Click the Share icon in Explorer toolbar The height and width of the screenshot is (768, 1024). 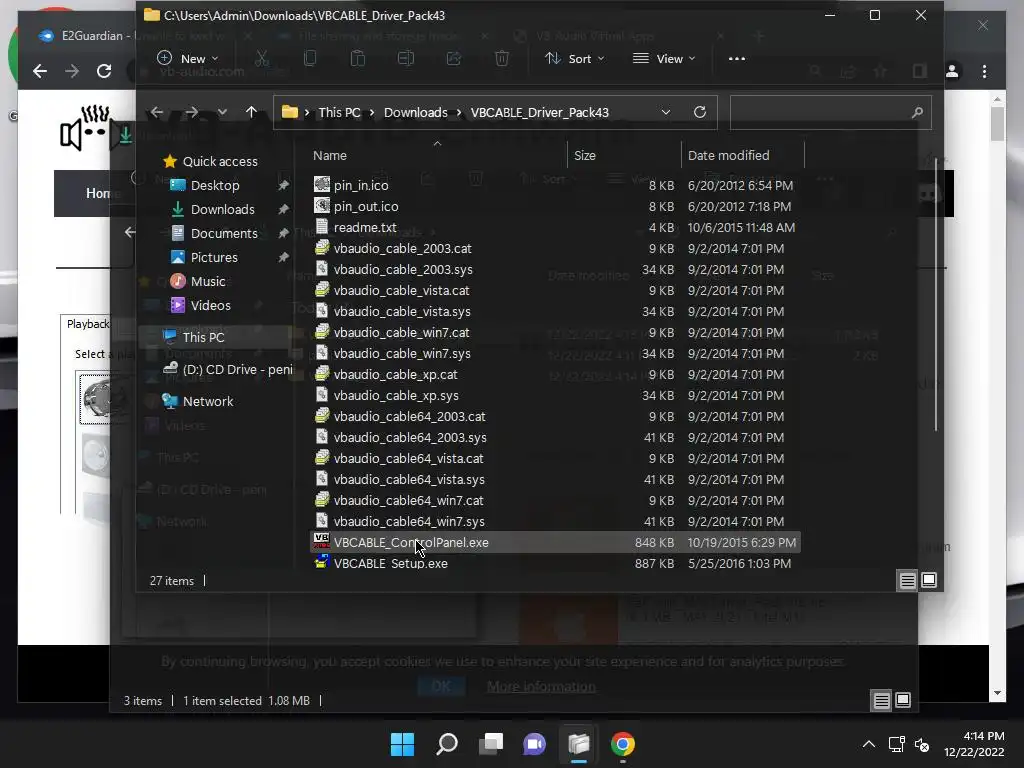454,59
